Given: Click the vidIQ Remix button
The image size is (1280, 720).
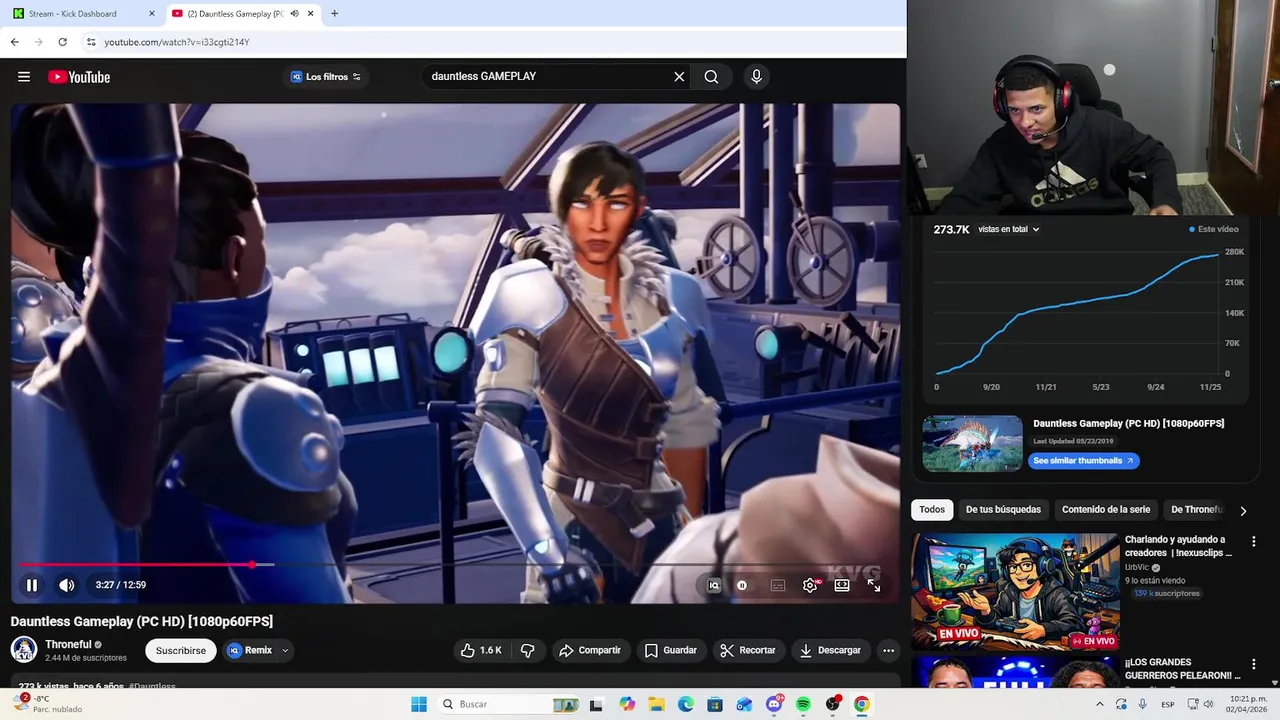Looking at the screenshot, I should pyautogui.click(x=249, y=650).
